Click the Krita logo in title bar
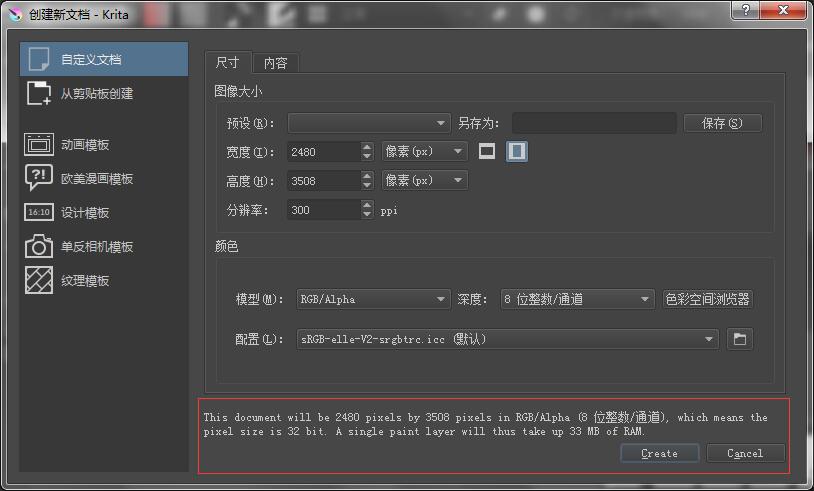 16,14
